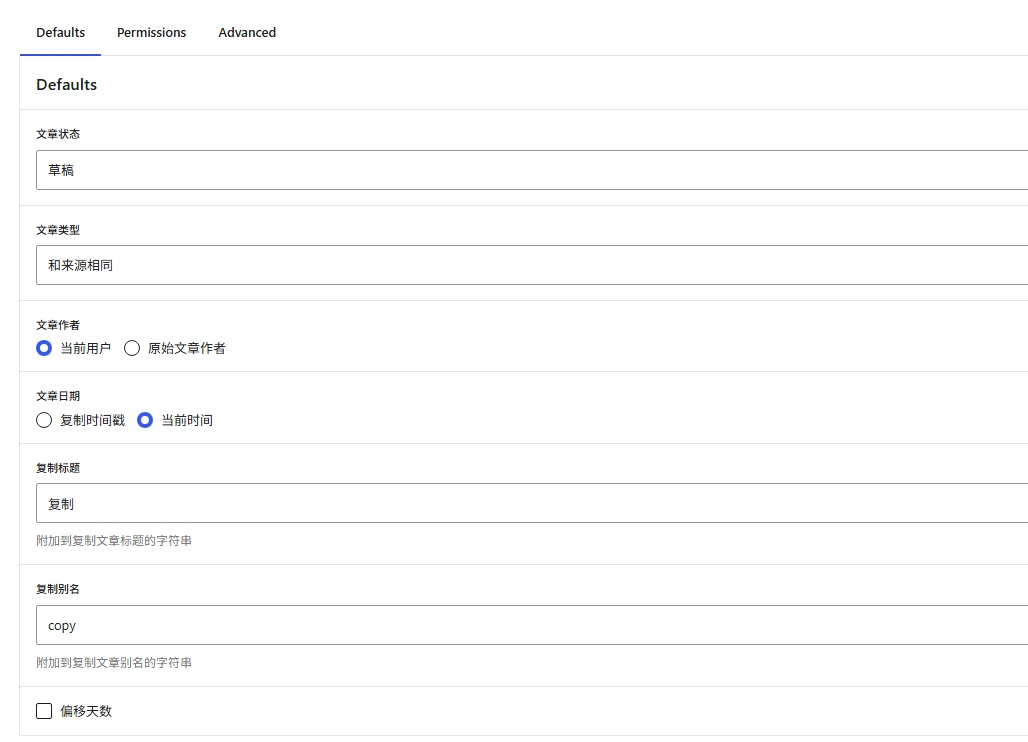The width and height of the screenshot is (1028, 742).
Task: Open the Advanced tab
Action: 247,32
